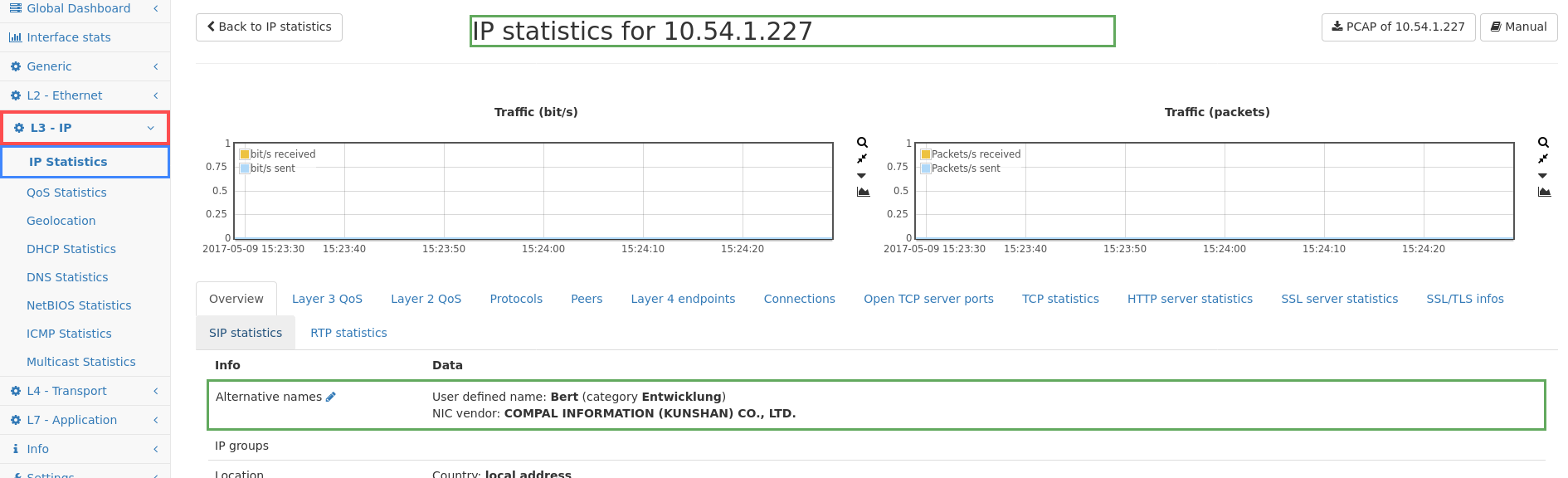Toggle bit/s received legend swatch
Viewport: 1568px width, 478px height.
pos(245,154)
